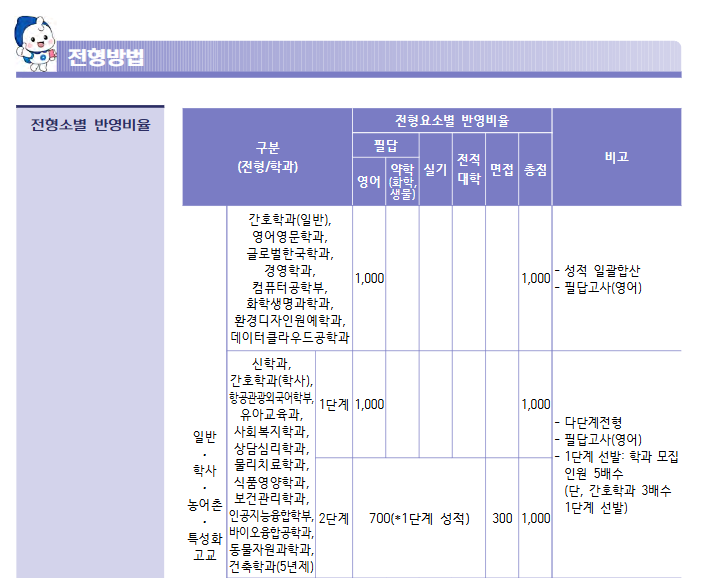The image size is (706, 578).
Task: Click 간호학과(학사) in the department list
Action: (x=271, y=380)
